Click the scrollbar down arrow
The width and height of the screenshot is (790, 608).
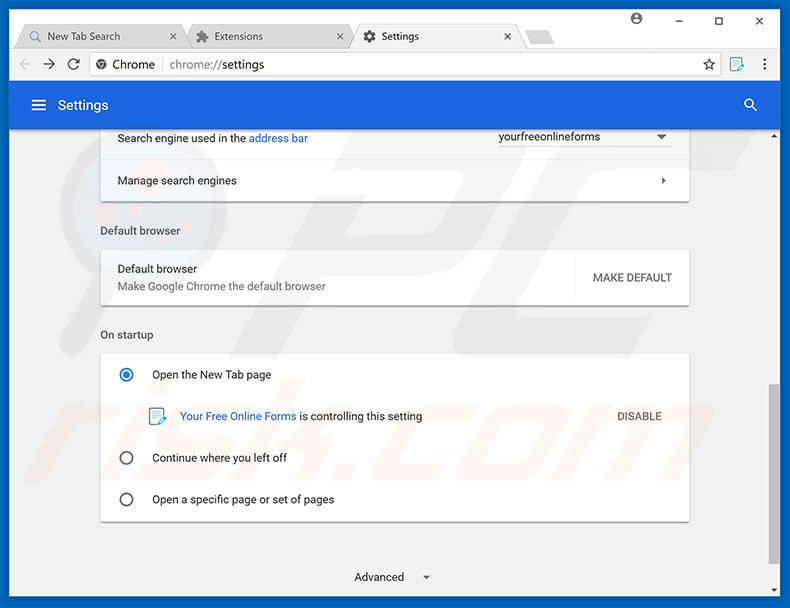tap(774, 590)
